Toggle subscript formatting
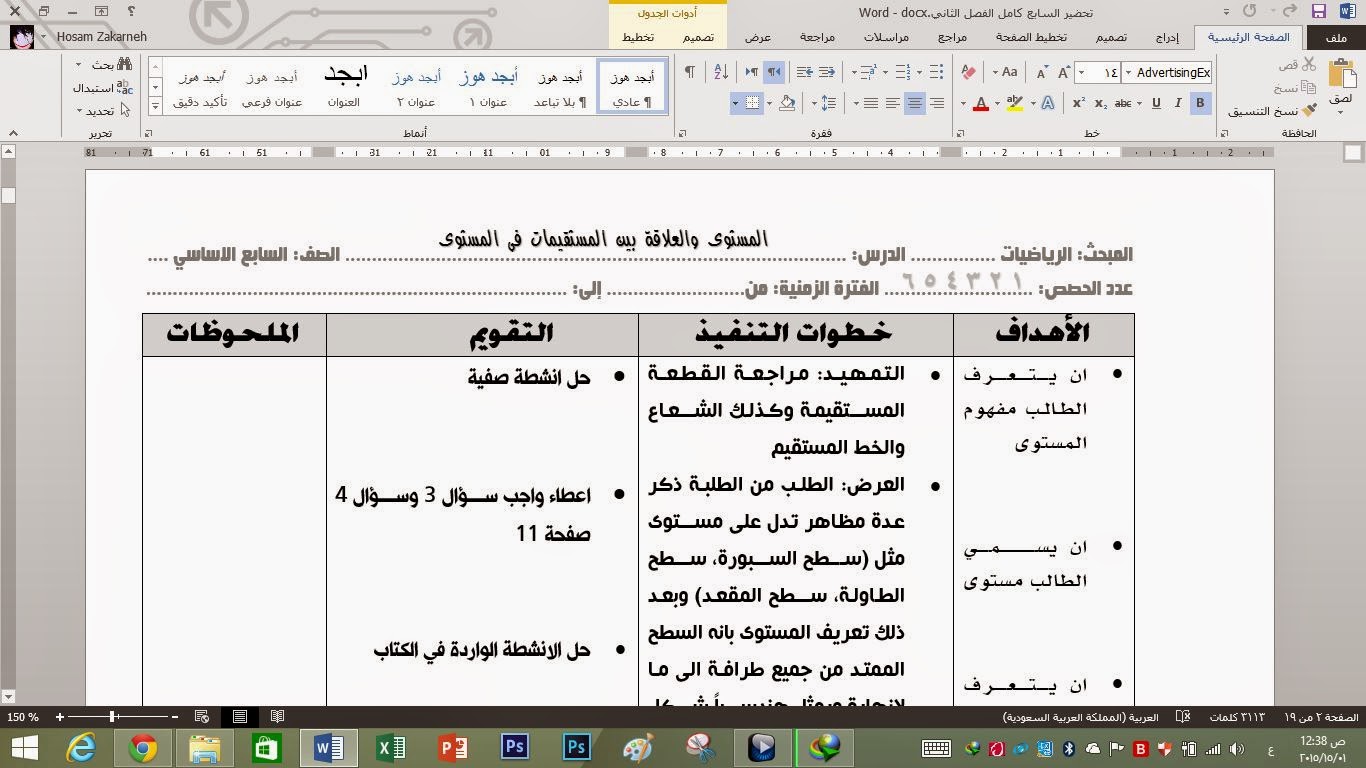1366x768 pixels. (x=1101, y=103)
